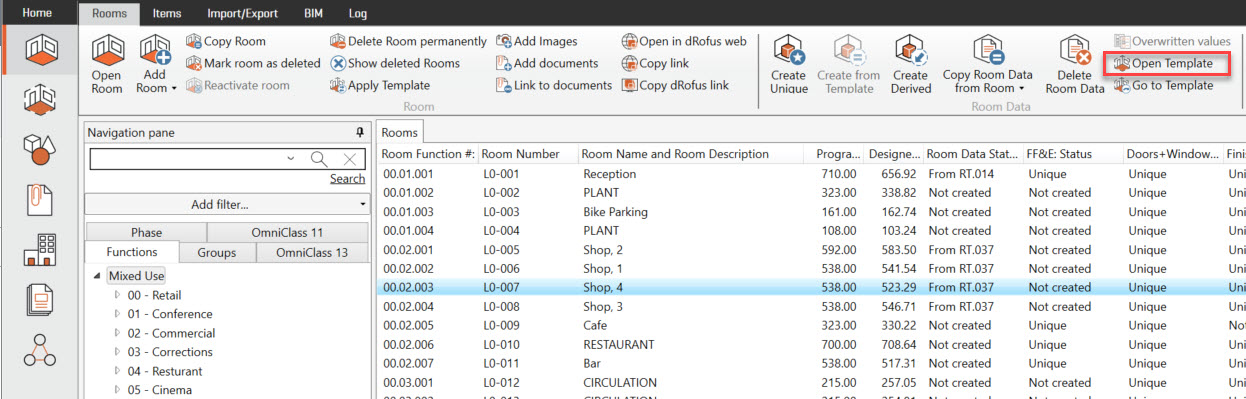Expand the 00 - Retail tree node
Image resolution: width=1246 pixels, height=399 pixels.
[117, 295]
